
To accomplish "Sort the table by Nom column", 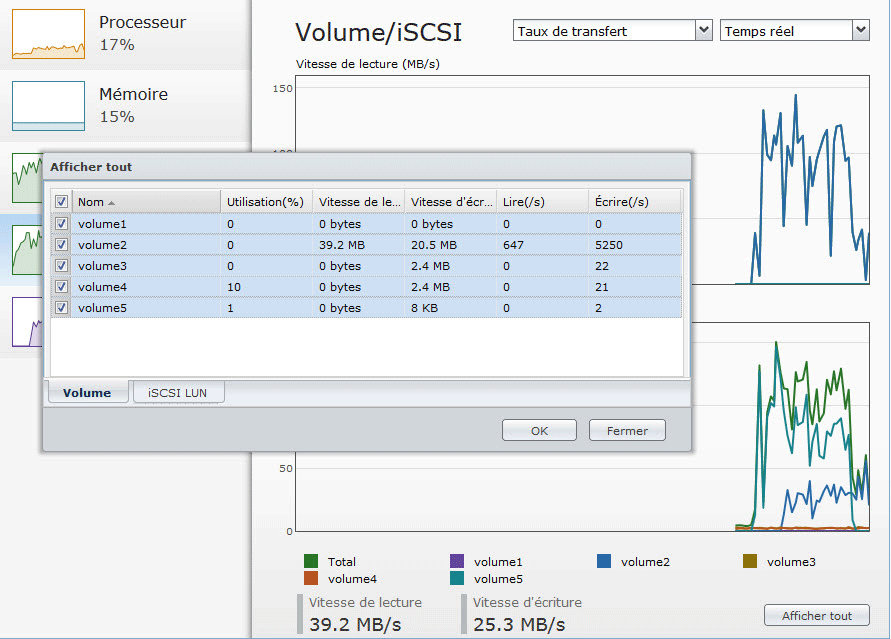I will click(146, 202).
